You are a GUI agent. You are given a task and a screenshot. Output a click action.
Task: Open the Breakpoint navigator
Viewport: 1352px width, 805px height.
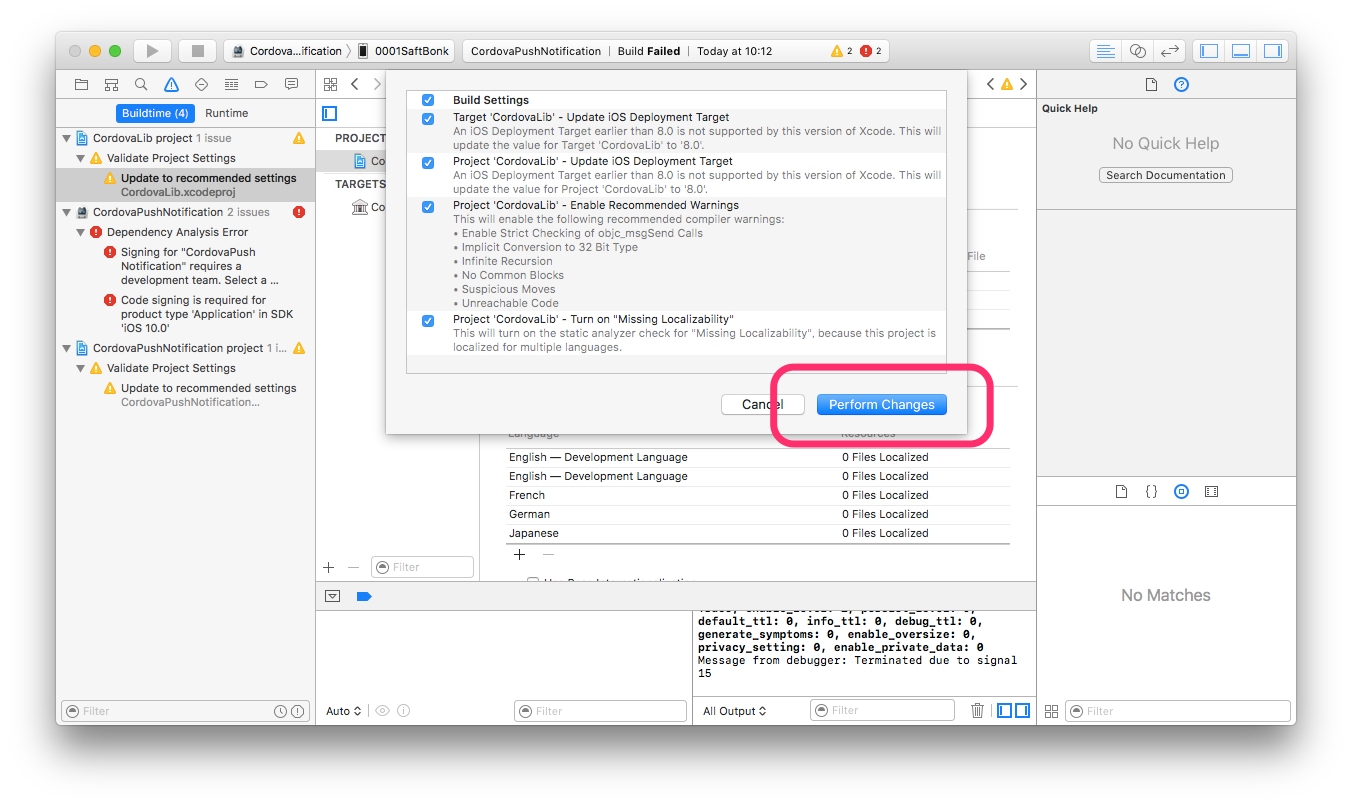click(261, 84)
